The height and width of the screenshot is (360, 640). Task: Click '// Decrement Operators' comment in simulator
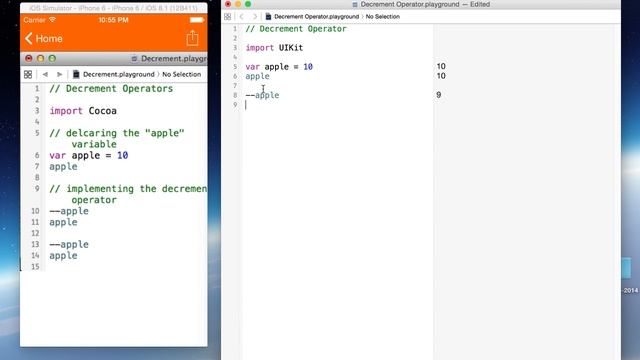coord(111,89)
